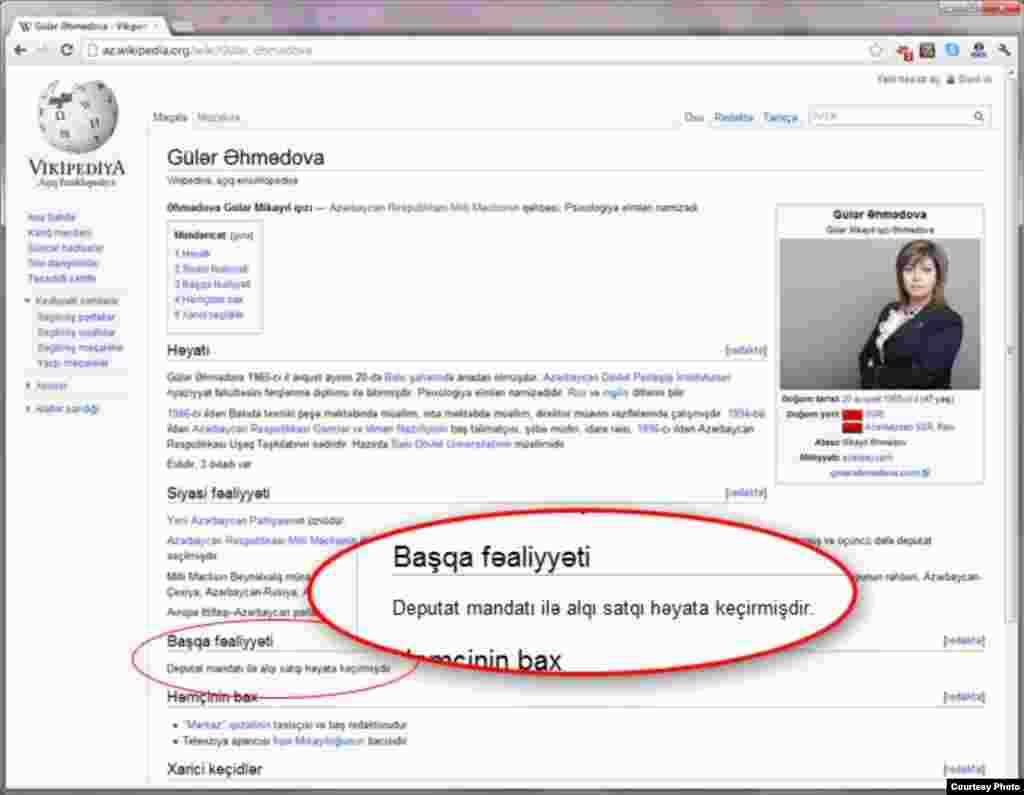
Task: Click the browser back arrow button
Action: coord(19,50)
